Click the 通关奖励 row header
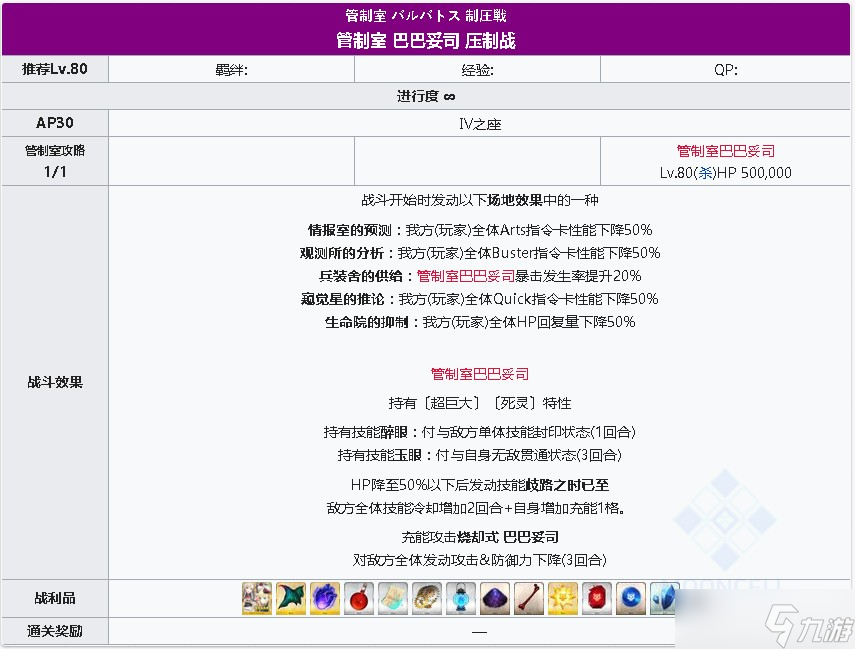The width and height of the screenshot is (855, 649). (55, 632)
